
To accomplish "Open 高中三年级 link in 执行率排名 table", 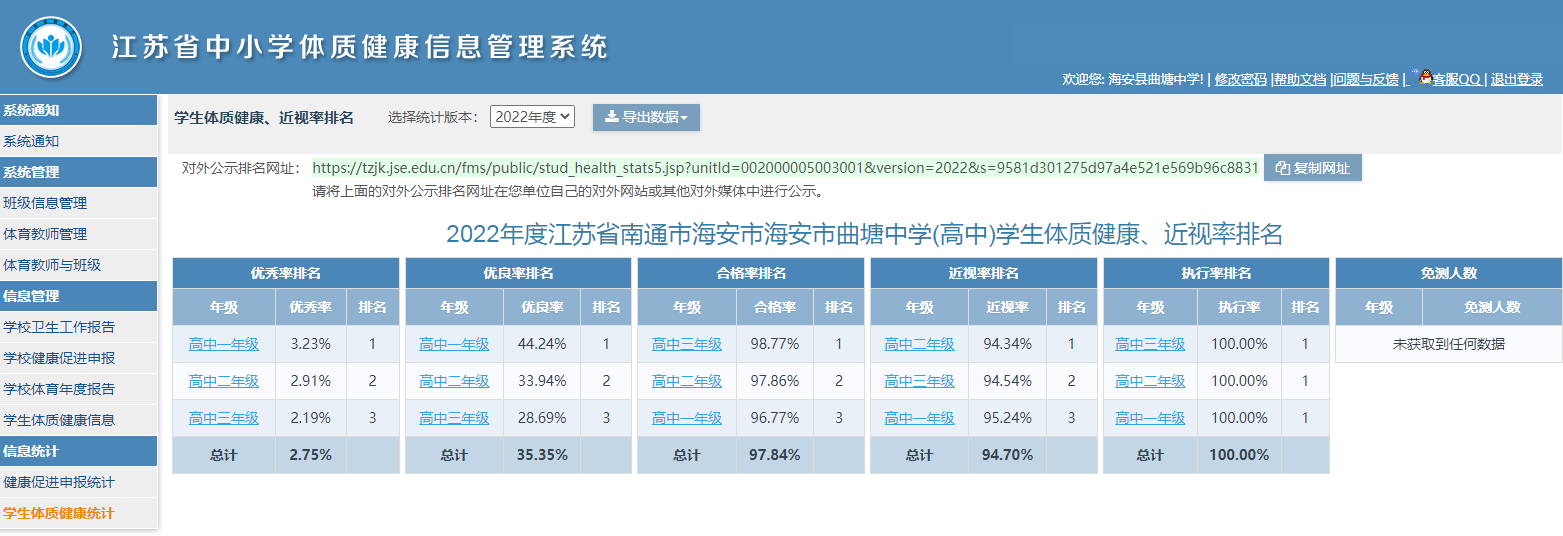I will 1150,344.
